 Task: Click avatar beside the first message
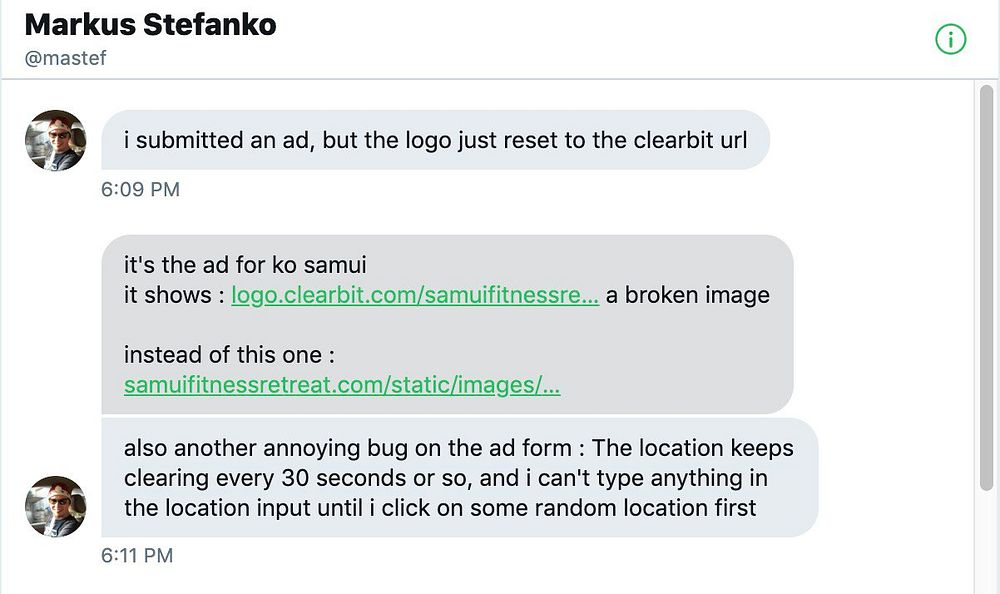tap(55, 140)
